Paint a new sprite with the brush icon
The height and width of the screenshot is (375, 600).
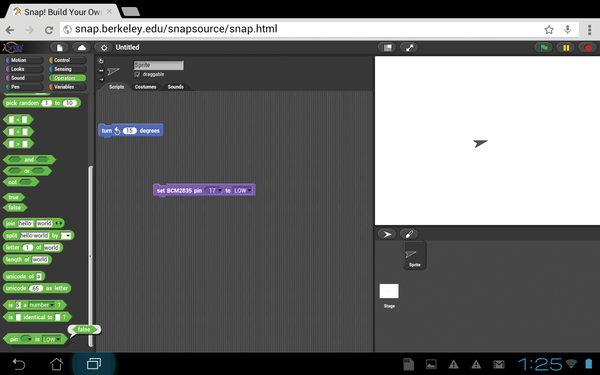[x=409, y=234]
